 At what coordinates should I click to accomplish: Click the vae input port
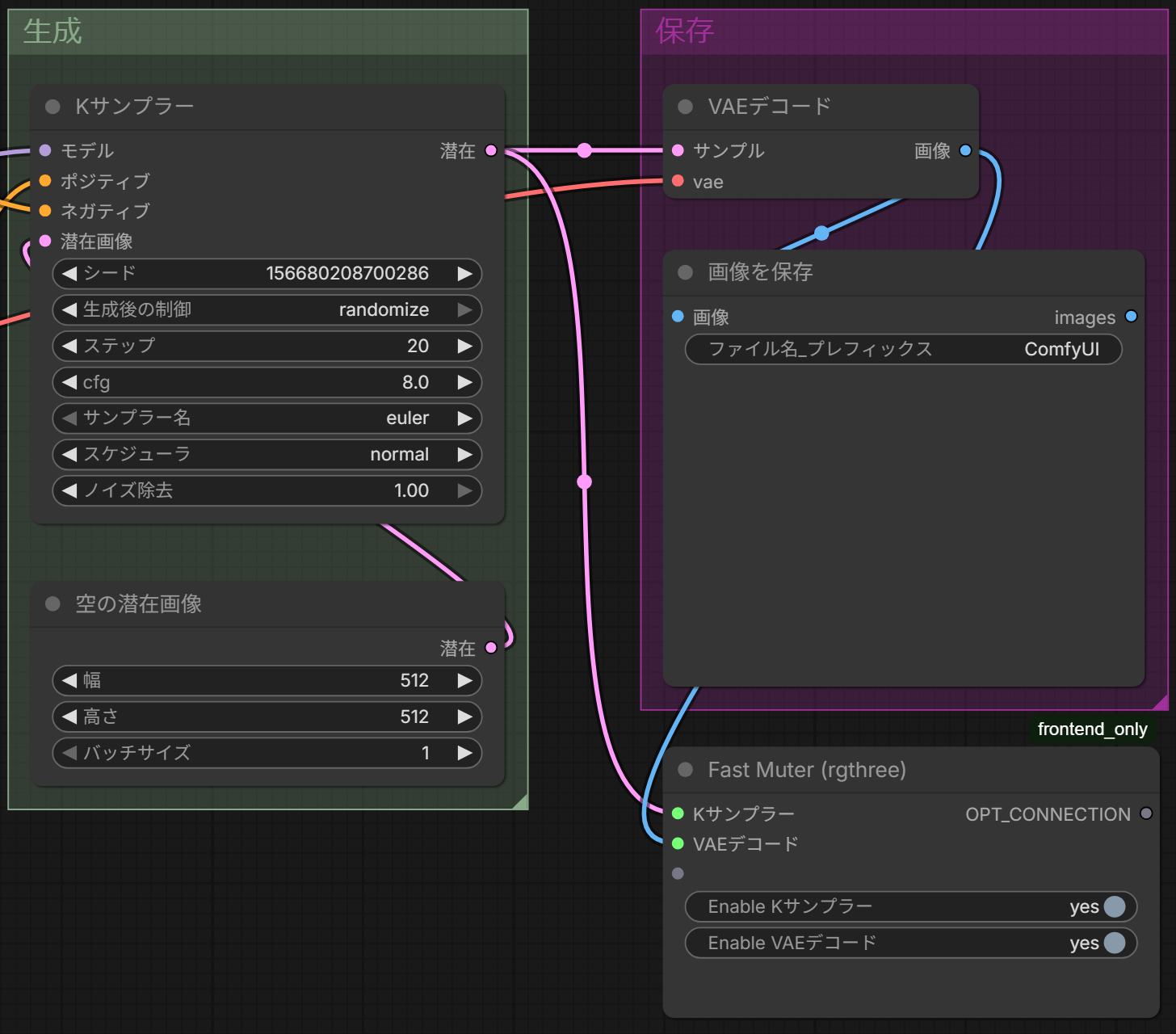678,181
